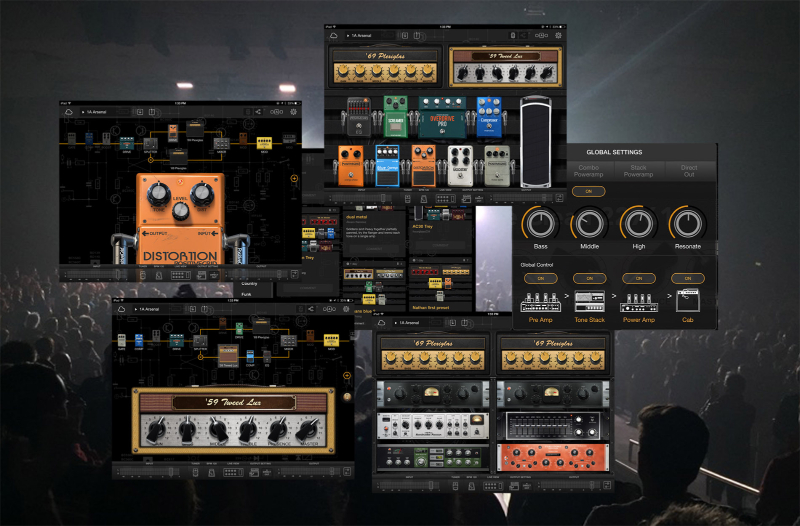
Task: Click the orange plus add icon in distortion window
Action: [294, 179]
